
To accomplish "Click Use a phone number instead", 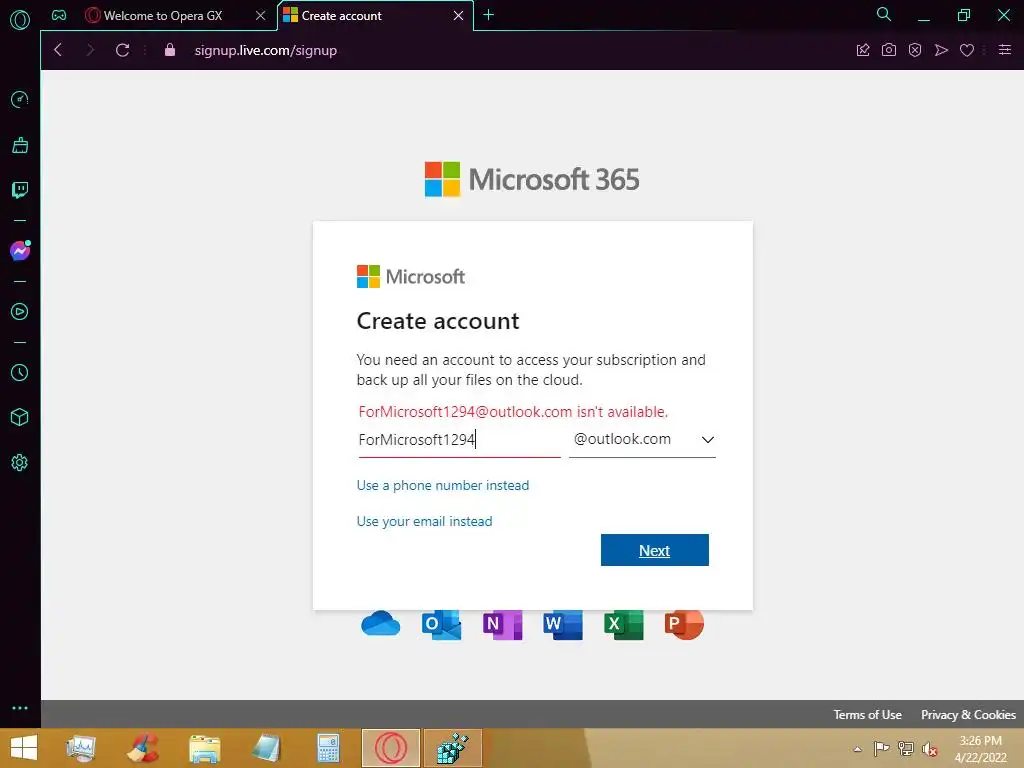I will pos(443,485).
